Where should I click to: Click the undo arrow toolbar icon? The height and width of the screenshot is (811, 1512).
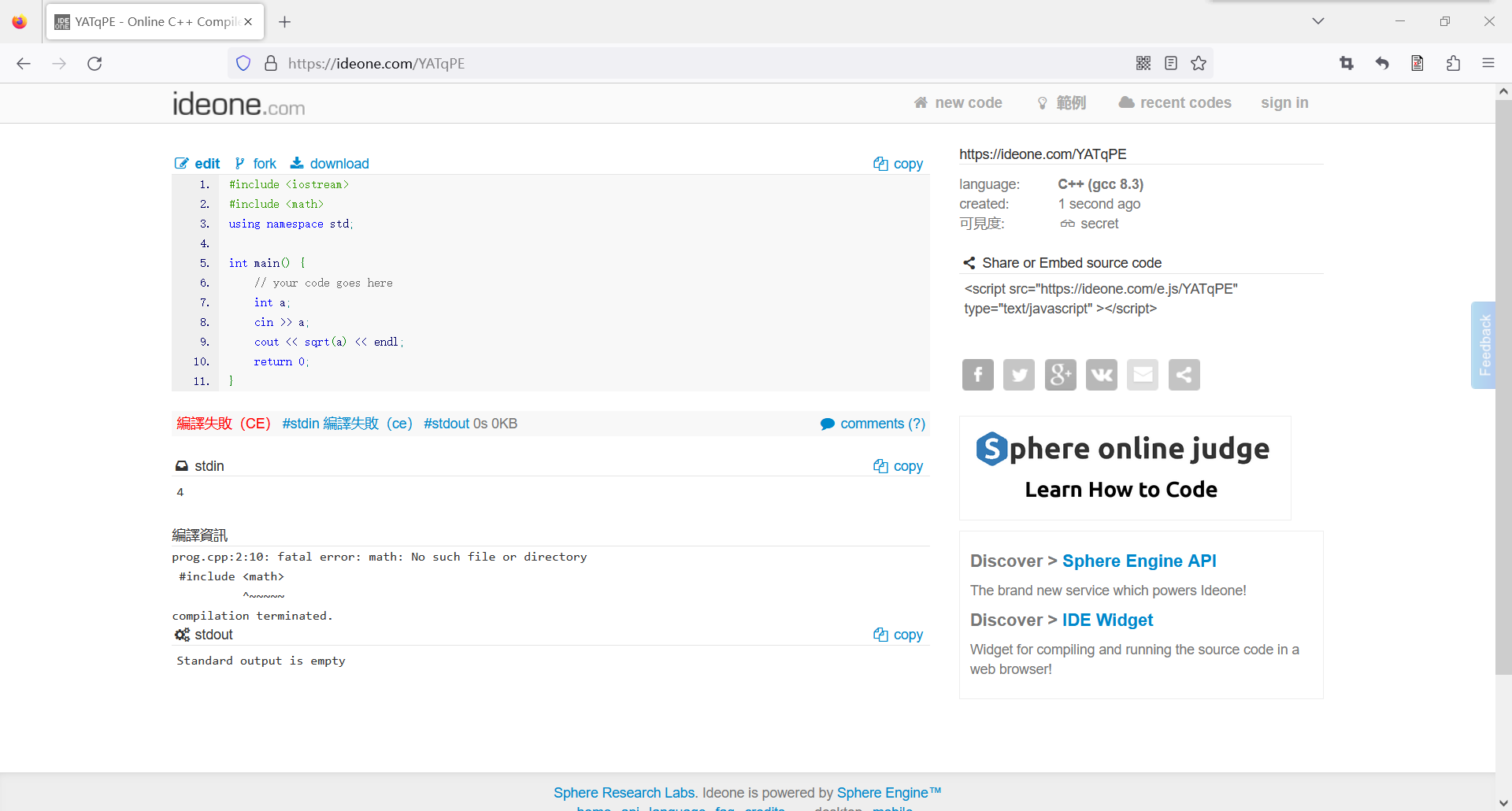tap(1382, 64)
